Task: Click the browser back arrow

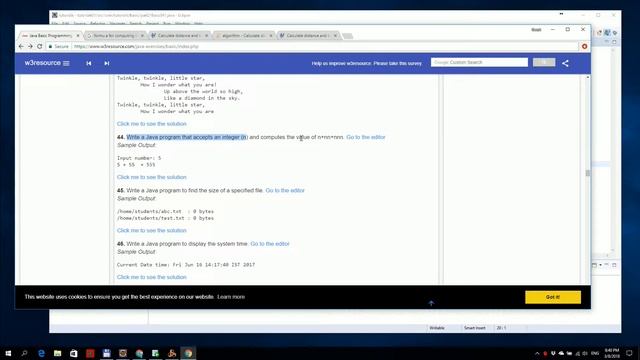Action: pyautogui.click(x=21, y=47)
